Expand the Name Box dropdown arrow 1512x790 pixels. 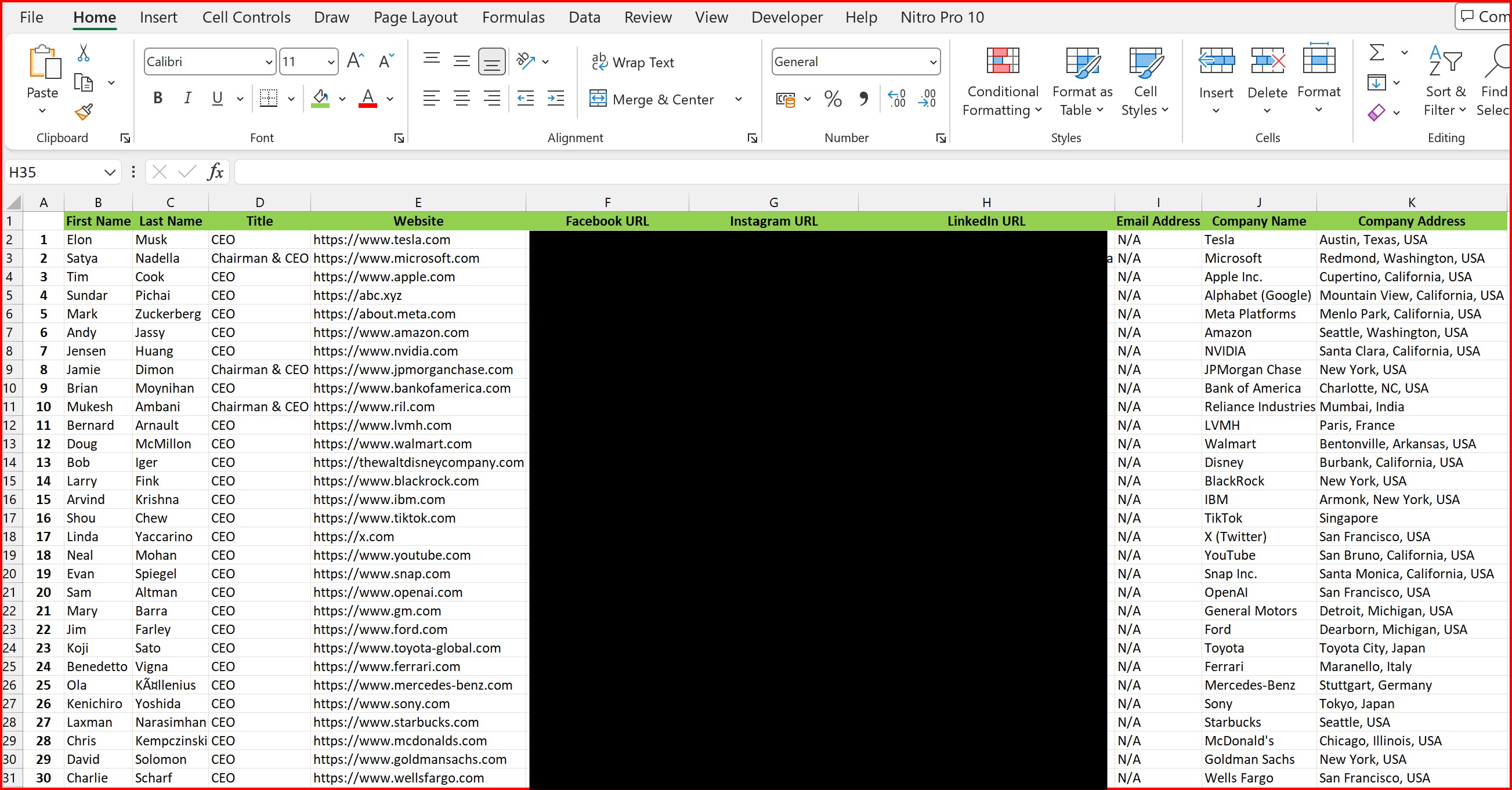pos(110,172)
